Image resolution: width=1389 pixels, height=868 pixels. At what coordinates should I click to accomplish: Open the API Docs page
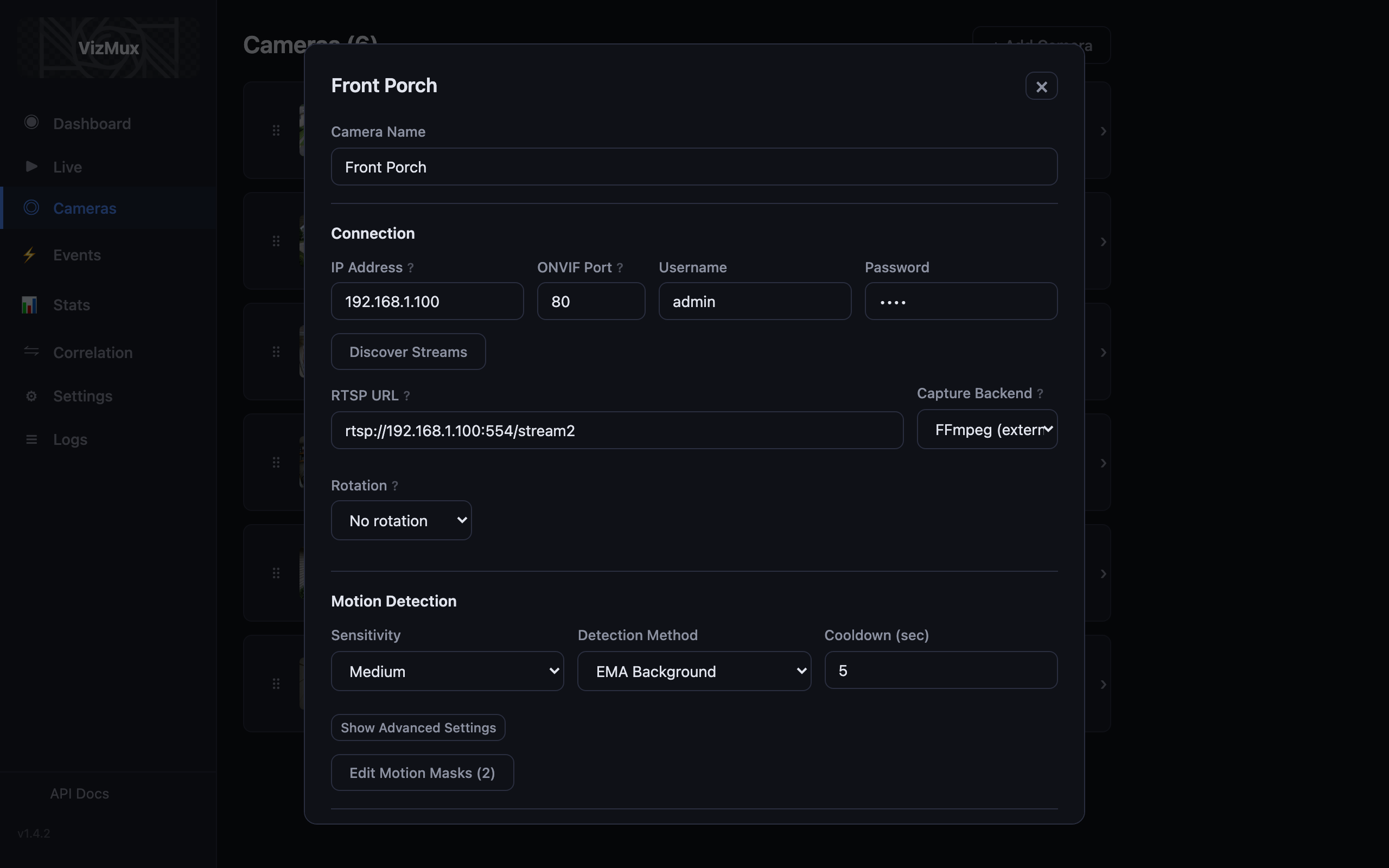point(79,793)
